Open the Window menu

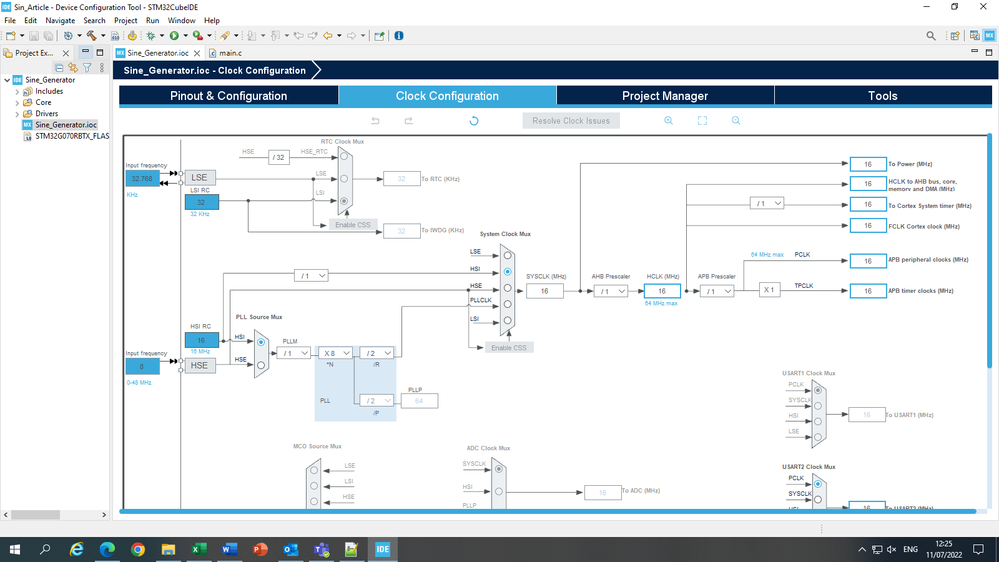point(181,20)
